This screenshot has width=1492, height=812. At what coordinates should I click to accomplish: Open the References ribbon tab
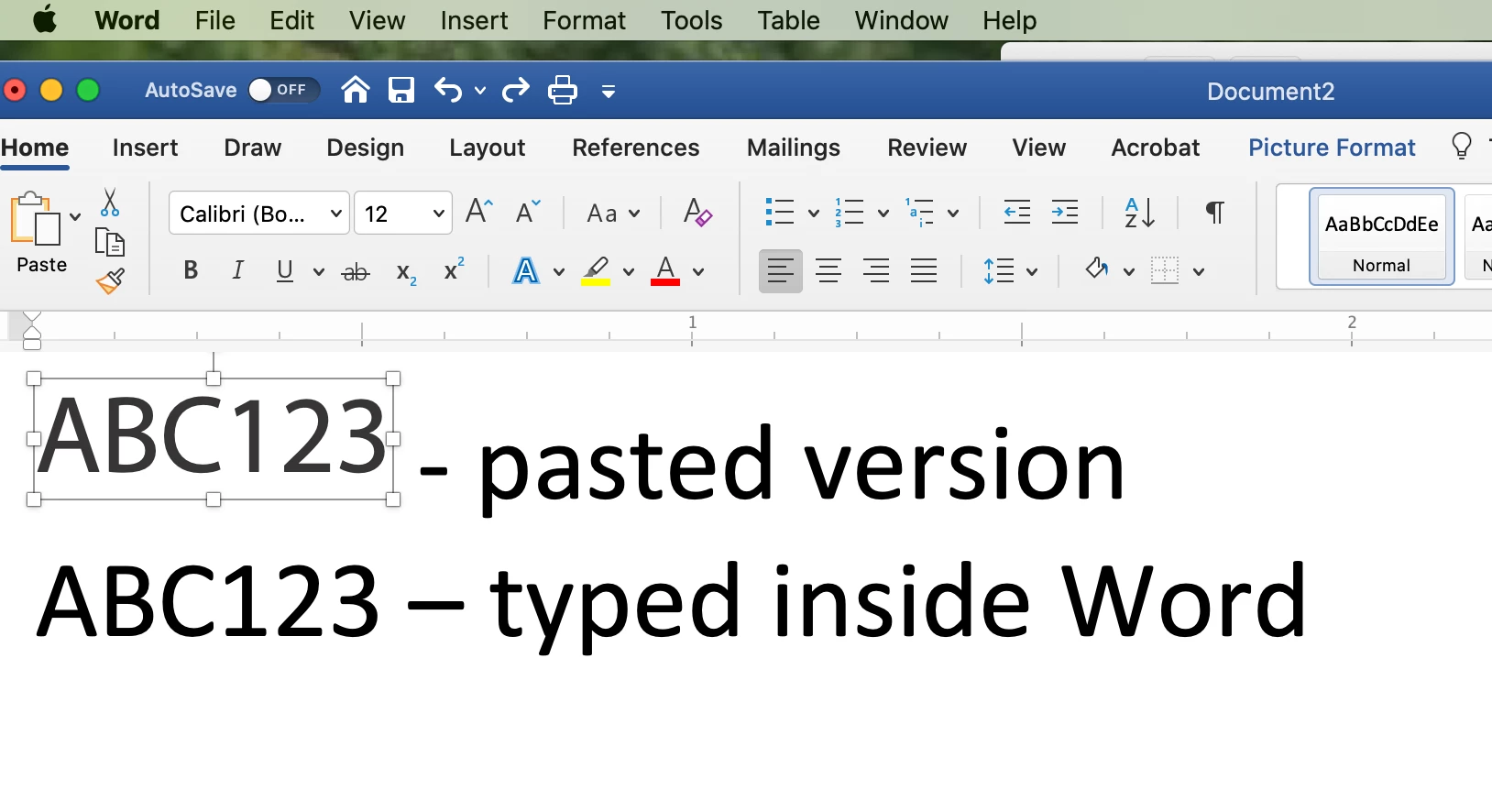pos(635,148)
